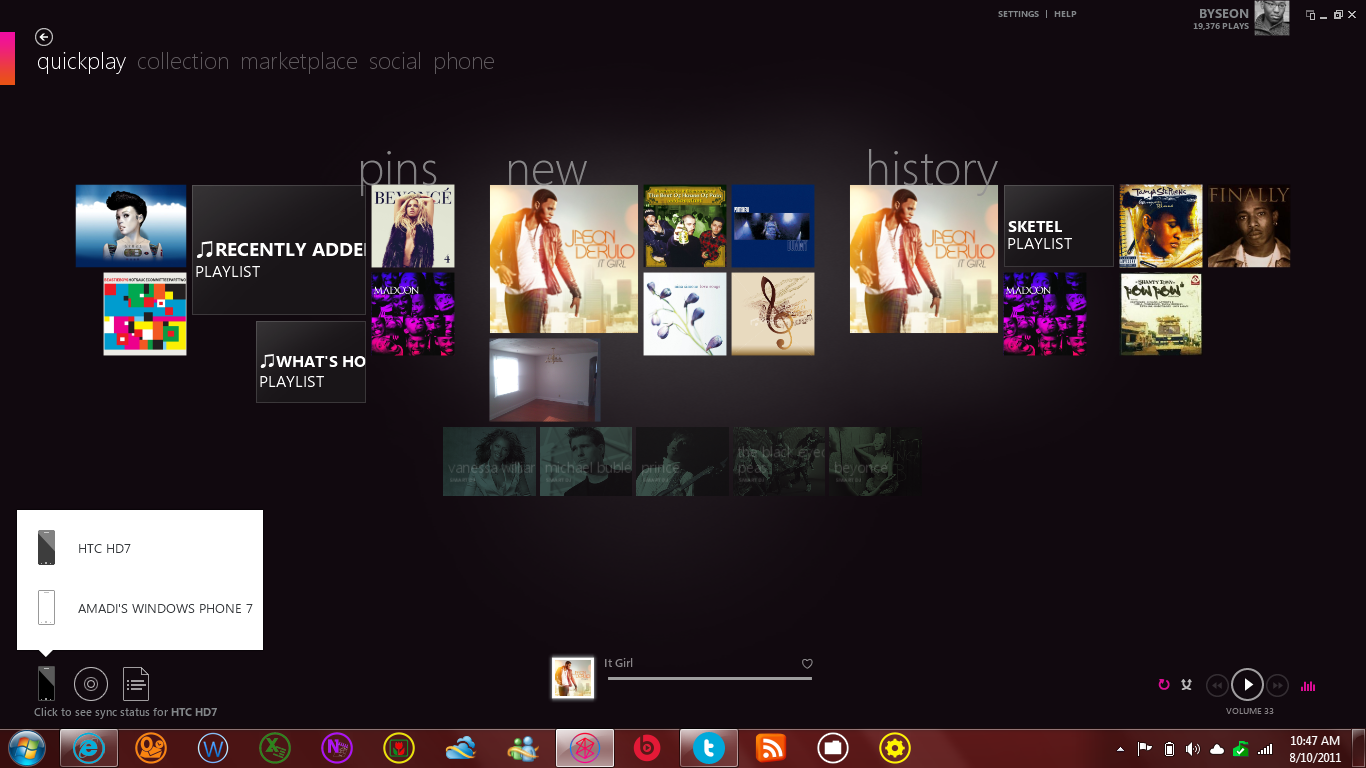
Task: Open the yellow gear taskbar icon
Action: point(895,748)
